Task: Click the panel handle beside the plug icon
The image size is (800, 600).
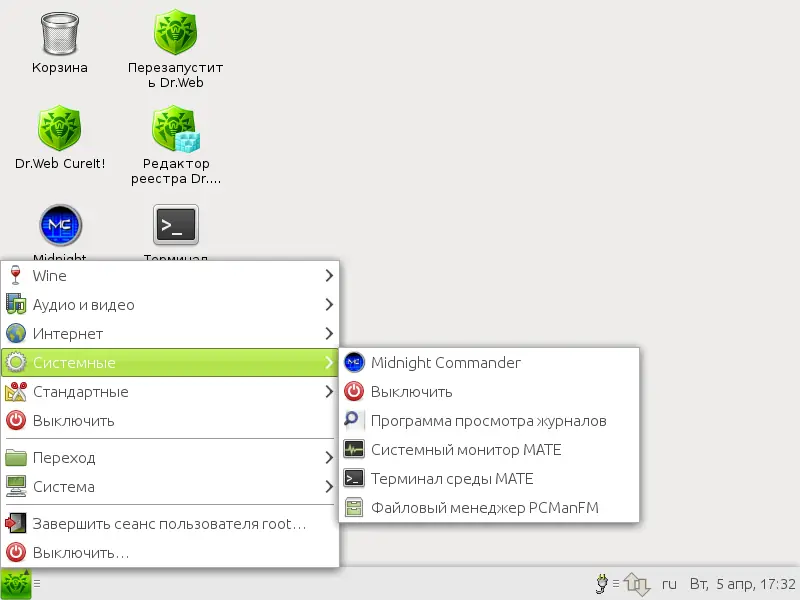Action: point(616,584)
